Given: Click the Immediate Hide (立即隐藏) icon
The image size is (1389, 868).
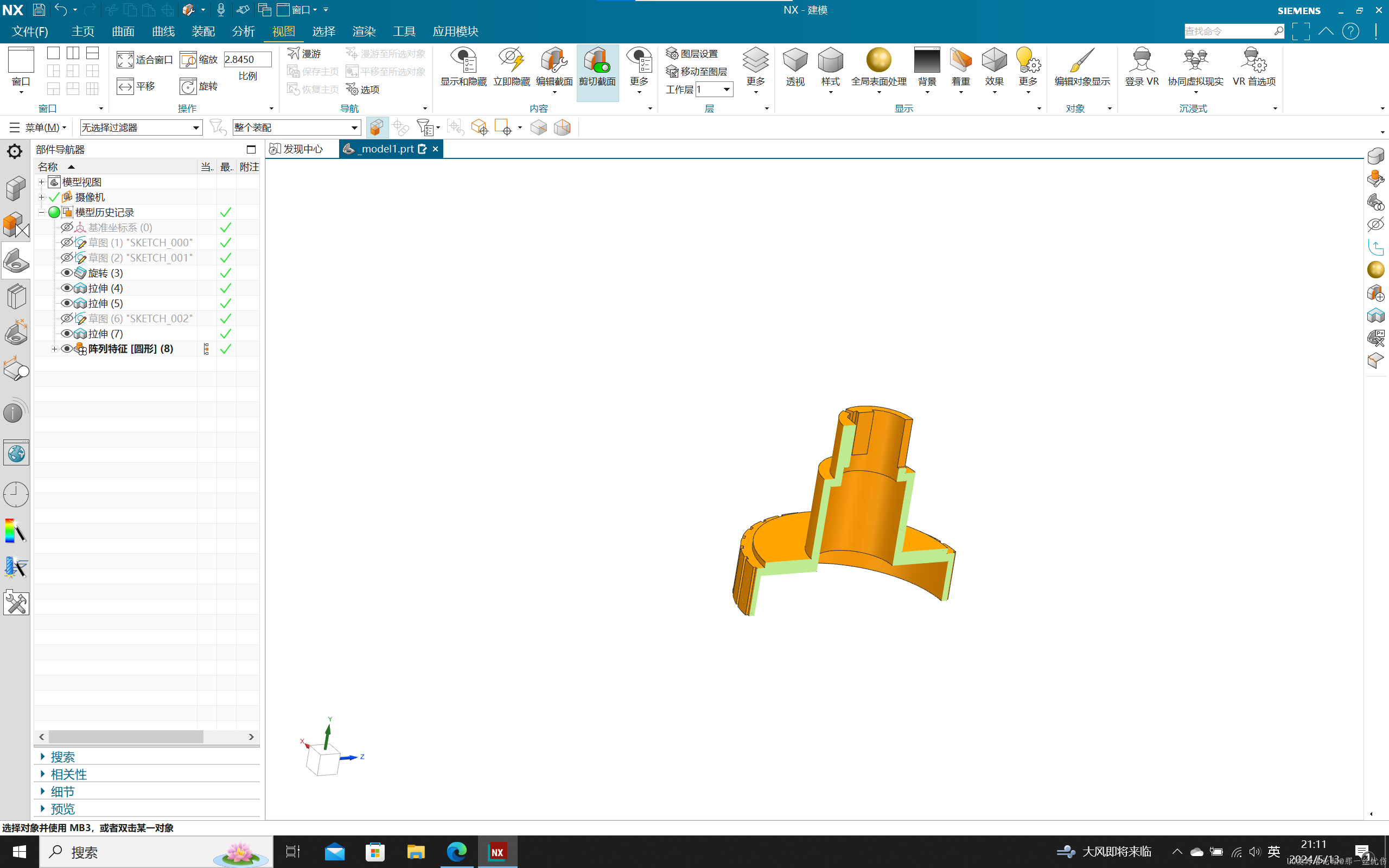Looking at the screenshot, I should [512, 61].
